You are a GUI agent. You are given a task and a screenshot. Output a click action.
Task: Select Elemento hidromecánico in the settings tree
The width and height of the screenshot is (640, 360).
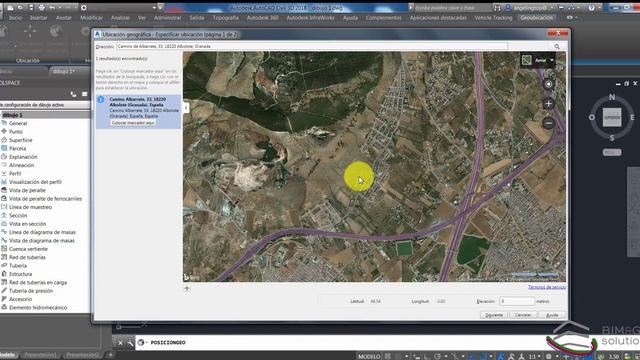(x=38, y=308)
